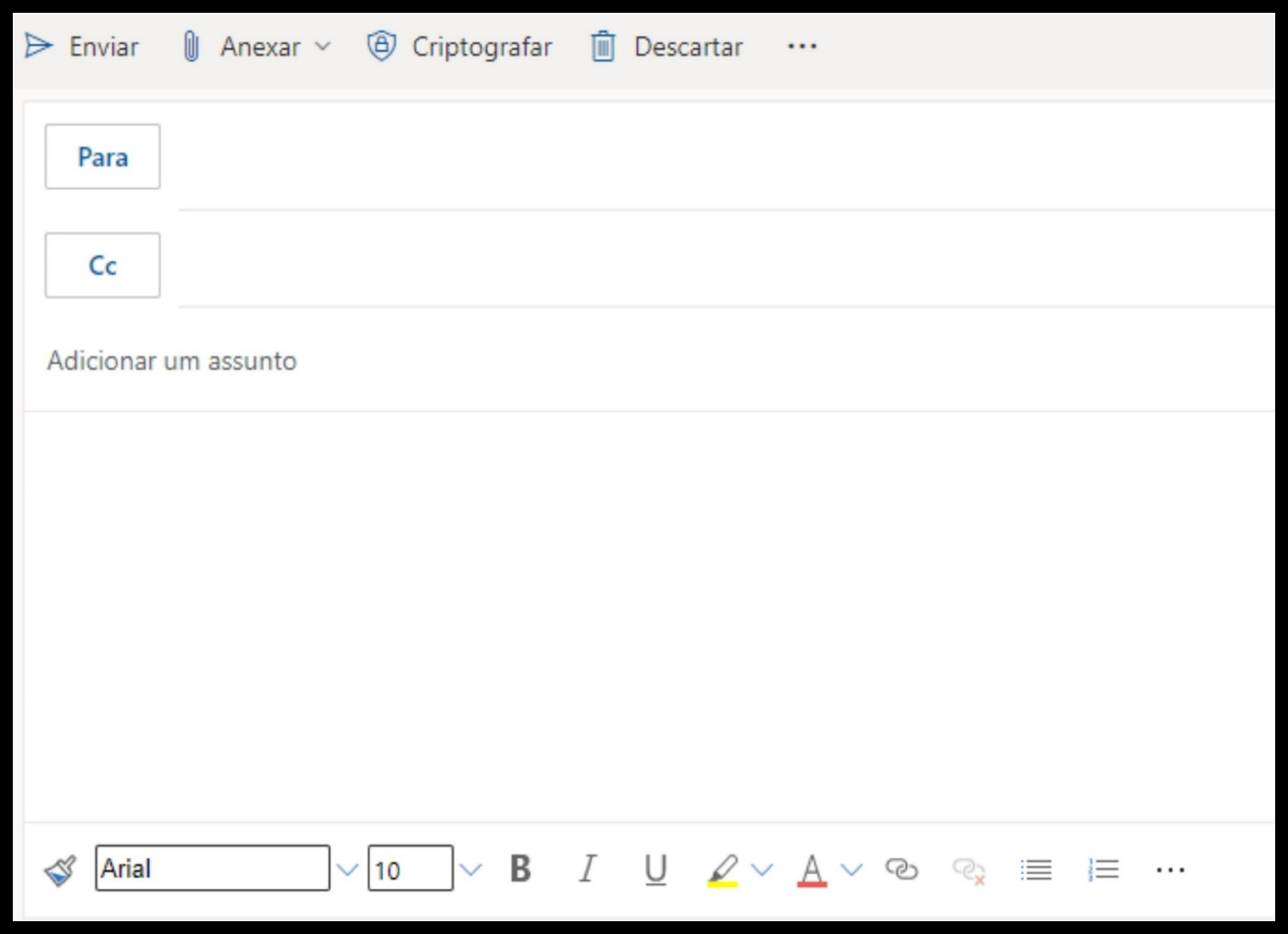Viewport: 1288px width, 934px height.
Task: Click the format painter brush icon
Action: 60,870
